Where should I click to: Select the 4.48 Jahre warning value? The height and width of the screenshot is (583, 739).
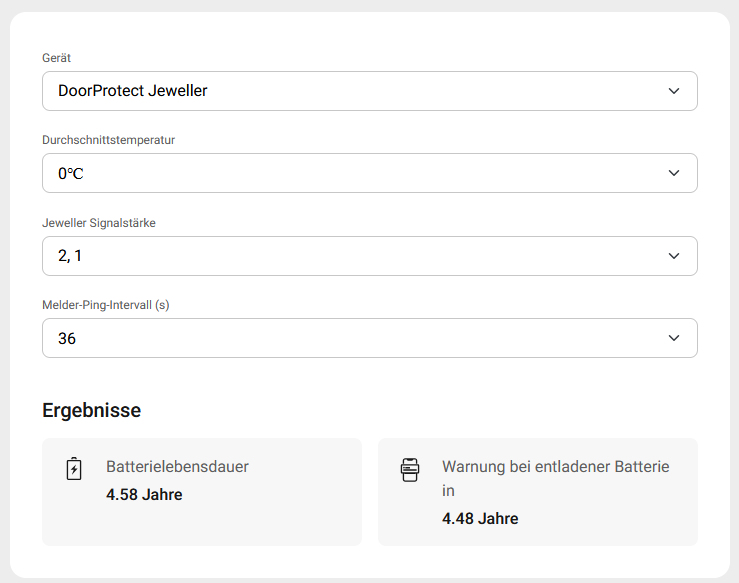[x=480, y=518]
